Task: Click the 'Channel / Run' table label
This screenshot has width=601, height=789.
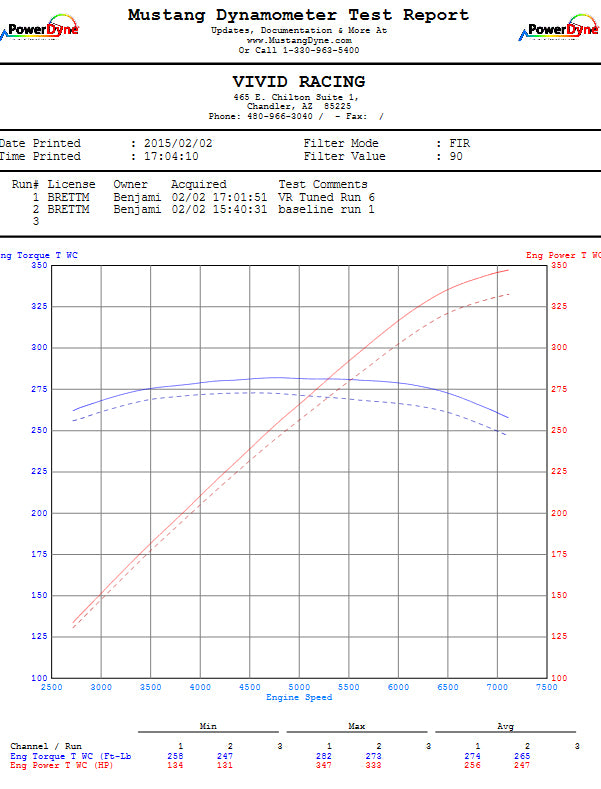Action: pos(46,746)
